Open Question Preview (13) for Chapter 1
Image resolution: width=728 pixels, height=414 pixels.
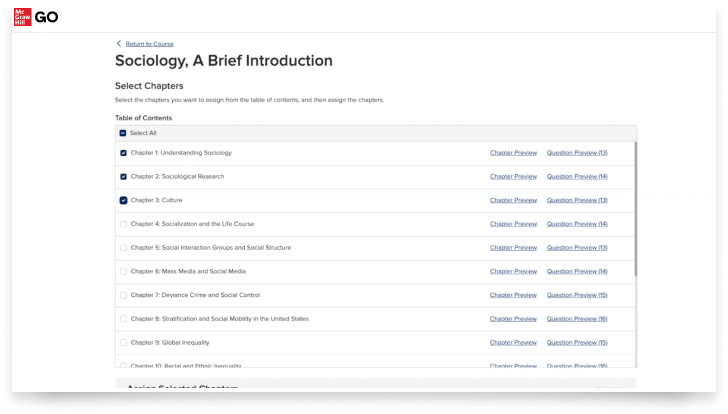(x=577, y=153)
